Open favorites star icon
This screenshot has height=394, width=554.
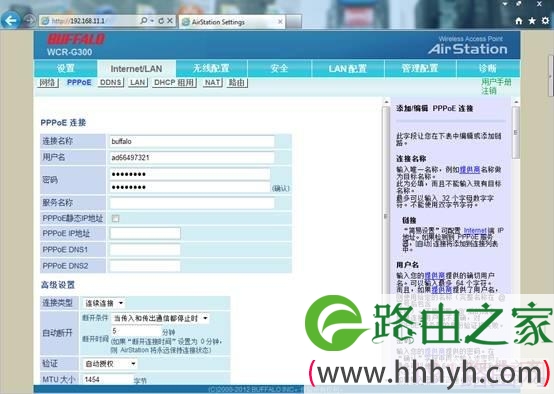coord(532,21)
